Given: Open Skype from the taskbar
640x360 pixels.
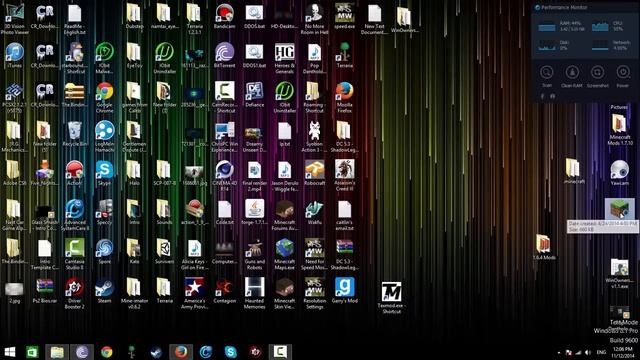Looking at the screenshot, I should 231,352.
